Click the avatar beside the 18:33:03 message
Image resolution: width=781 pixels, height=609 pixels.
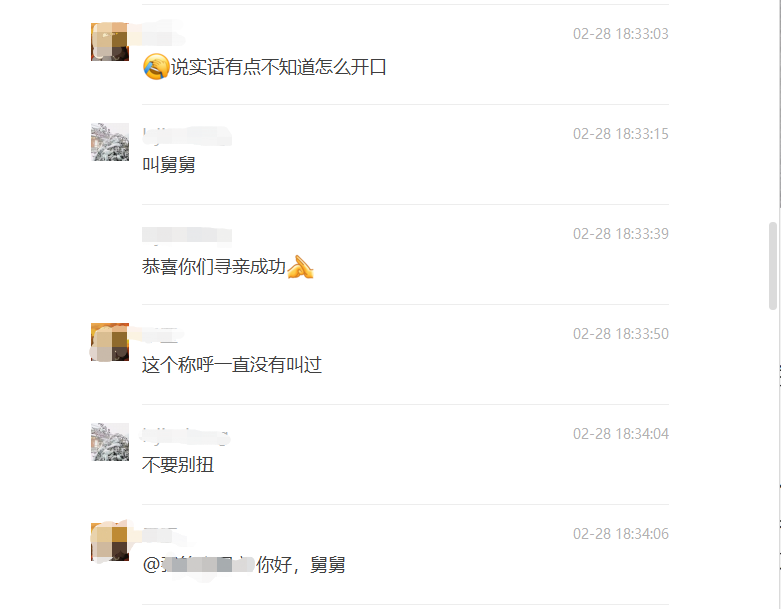(110, 41)
